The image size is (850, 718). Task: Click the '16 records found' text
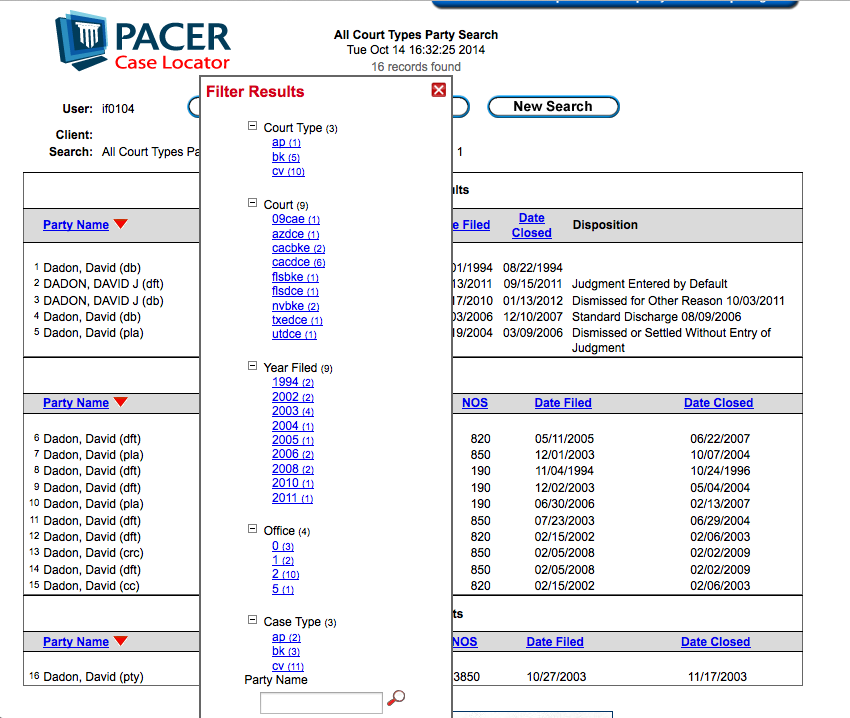click(416, 67)
